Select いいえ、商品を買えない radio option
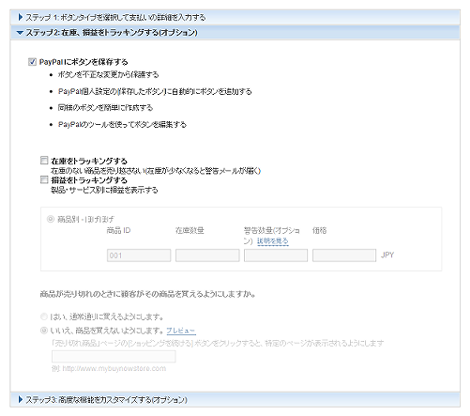This screenshot has height=416, width=470. (x=44, y=330)
